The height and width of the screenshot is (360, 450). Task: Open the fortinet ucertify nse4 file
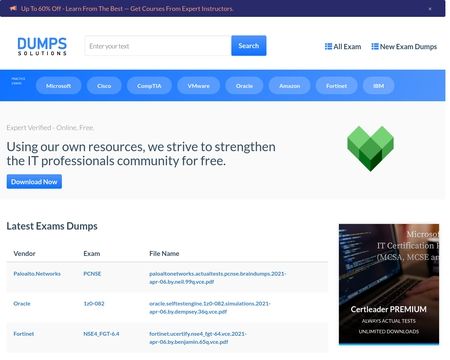click(x=198, y=338)
